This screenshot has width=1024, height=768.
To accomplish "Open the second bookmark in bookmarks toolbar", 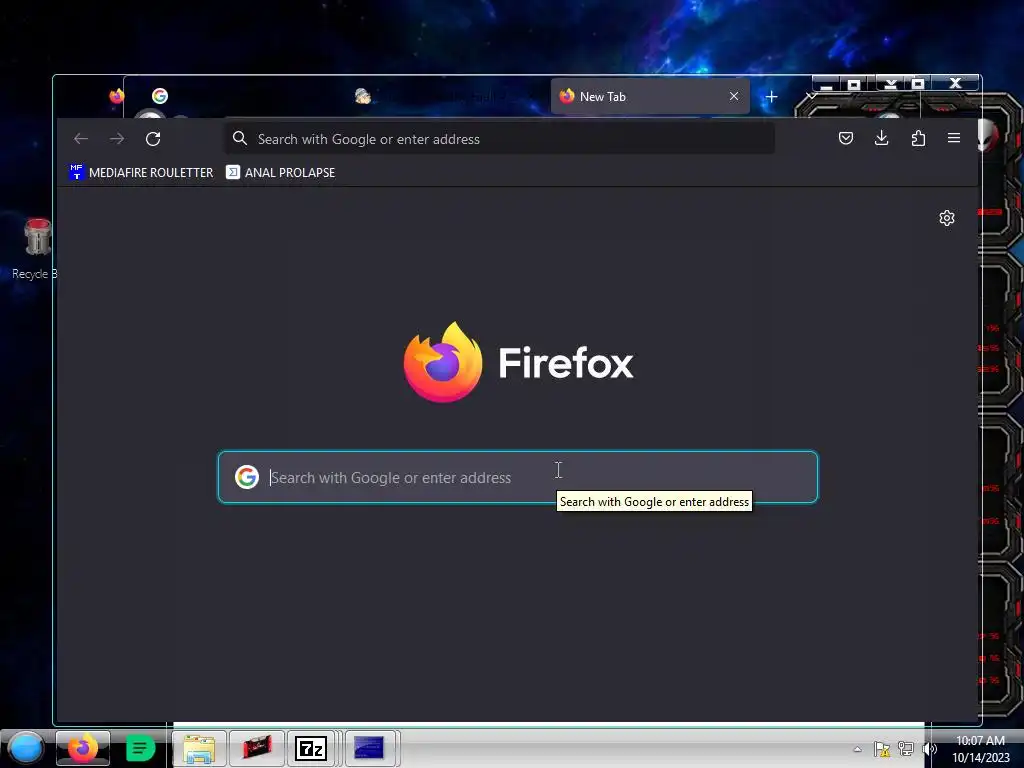I will point(281,172).
